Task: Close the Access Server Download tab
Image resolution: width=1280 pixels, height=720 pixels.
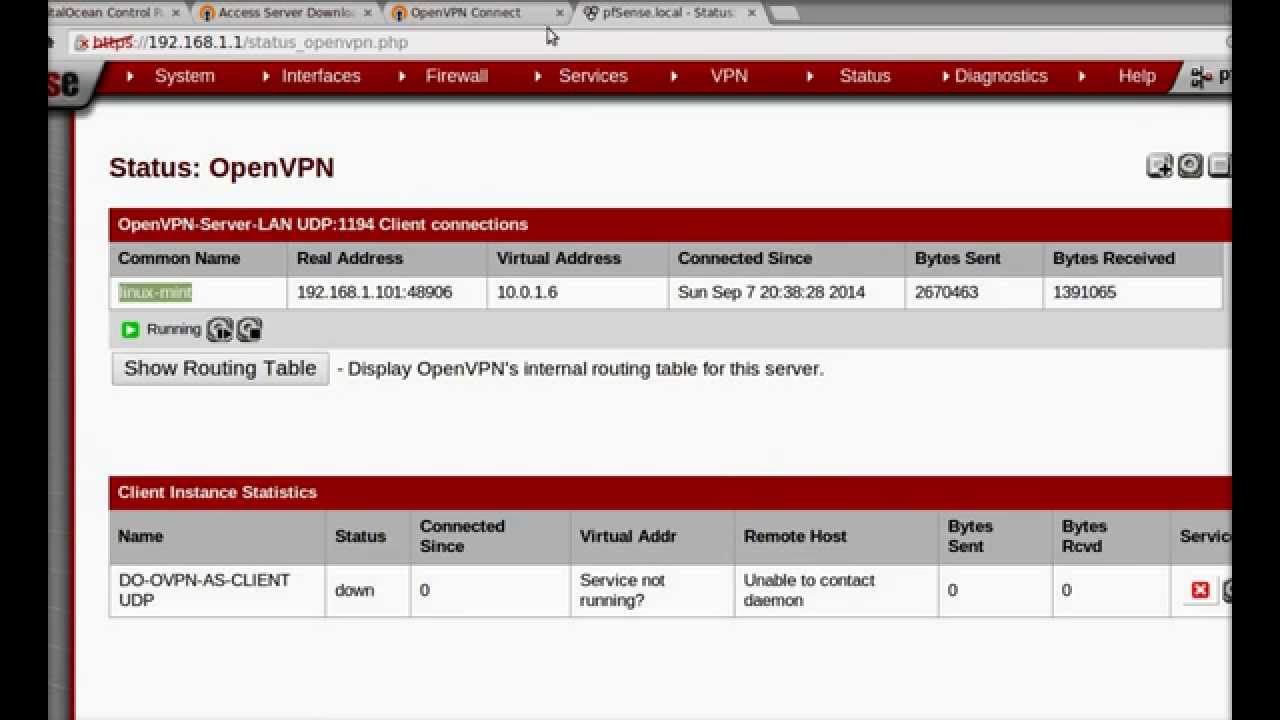Action: (x=368, y=13)
